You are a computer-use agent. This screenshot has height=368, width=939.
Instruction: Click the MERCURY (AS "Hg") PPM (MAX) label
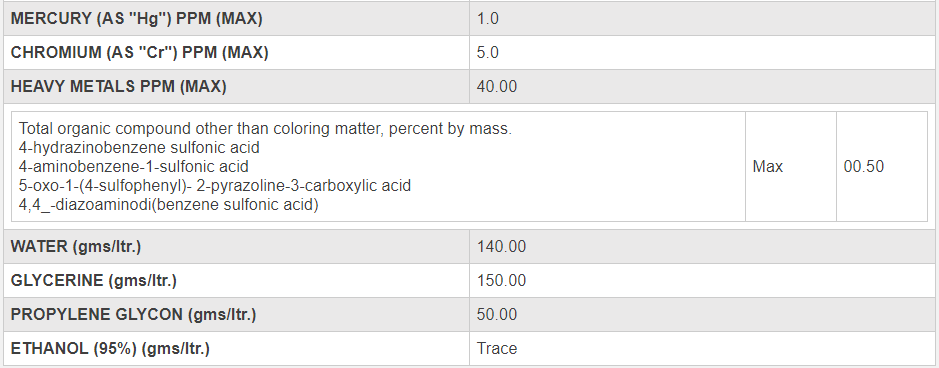(x=137, y=19)
